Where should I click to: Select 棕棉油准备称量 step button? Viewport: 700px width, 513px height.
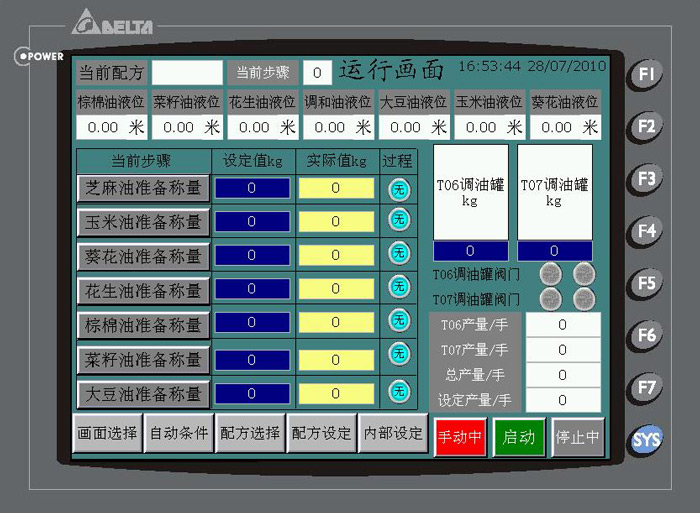click(x=143, y=325)
